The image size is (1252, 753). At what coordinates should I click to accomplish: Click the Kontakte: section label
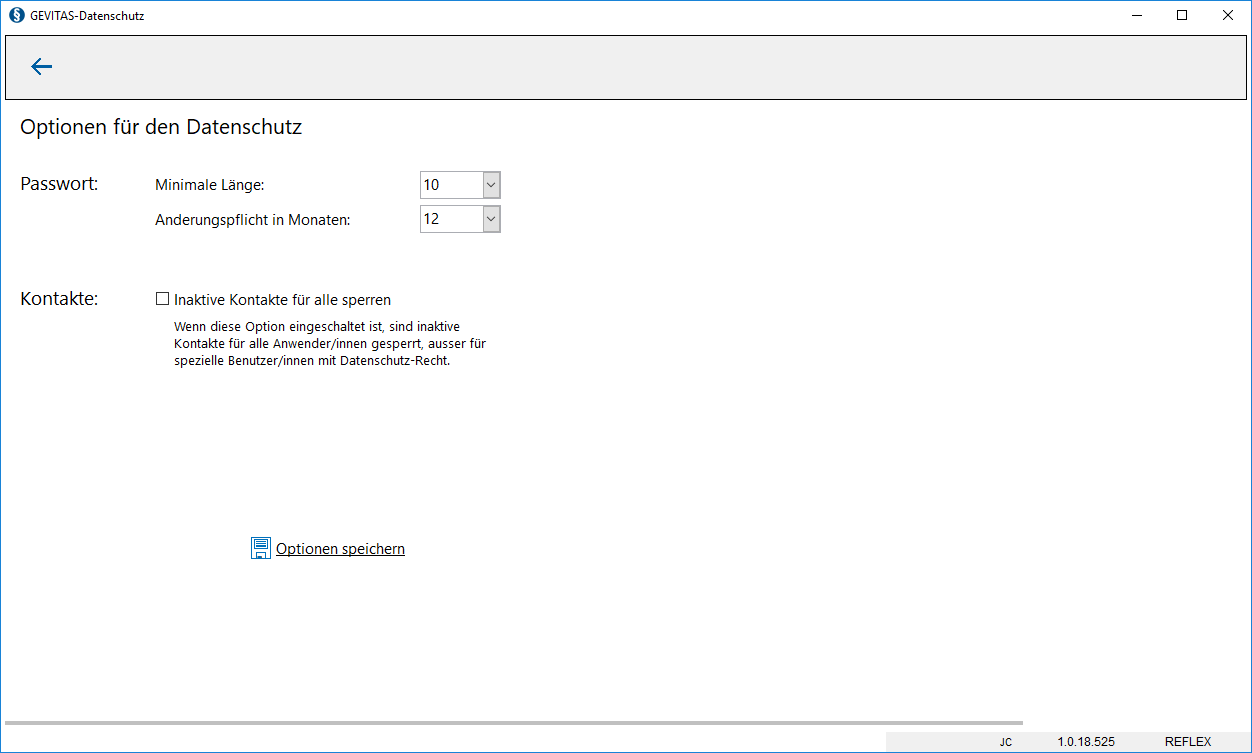pyautogui.click(x=59, y=299)
